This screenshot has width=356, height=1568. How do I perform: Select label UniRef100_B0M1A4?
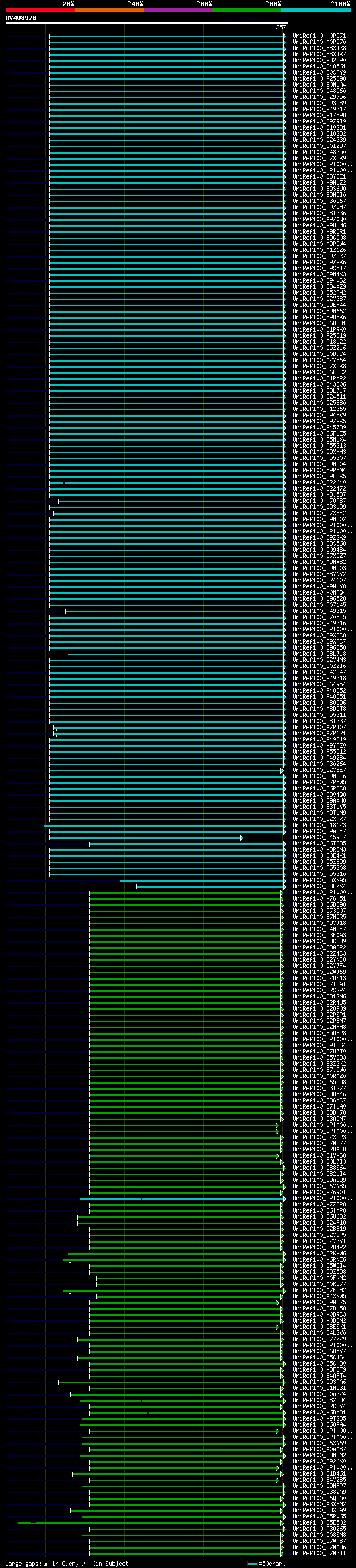pos(319,85)
